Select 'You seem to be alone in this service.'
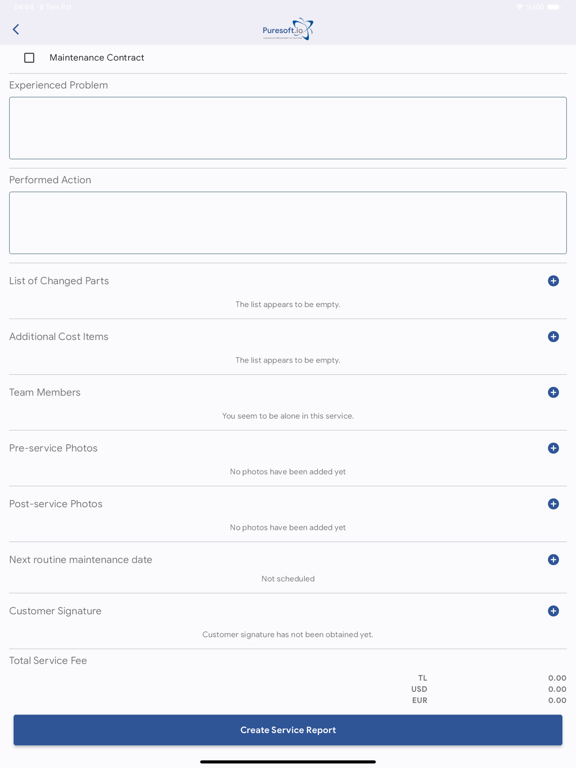Screen dimensions: 576x768 tap(288, 416)
